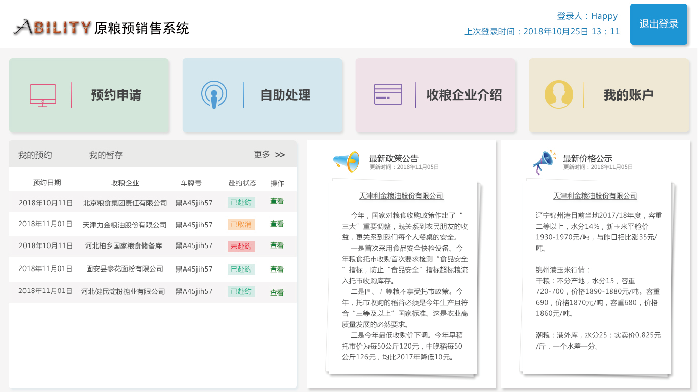Click the card icon on 收粮企业介绍 tile

click(x=388, y=94)
